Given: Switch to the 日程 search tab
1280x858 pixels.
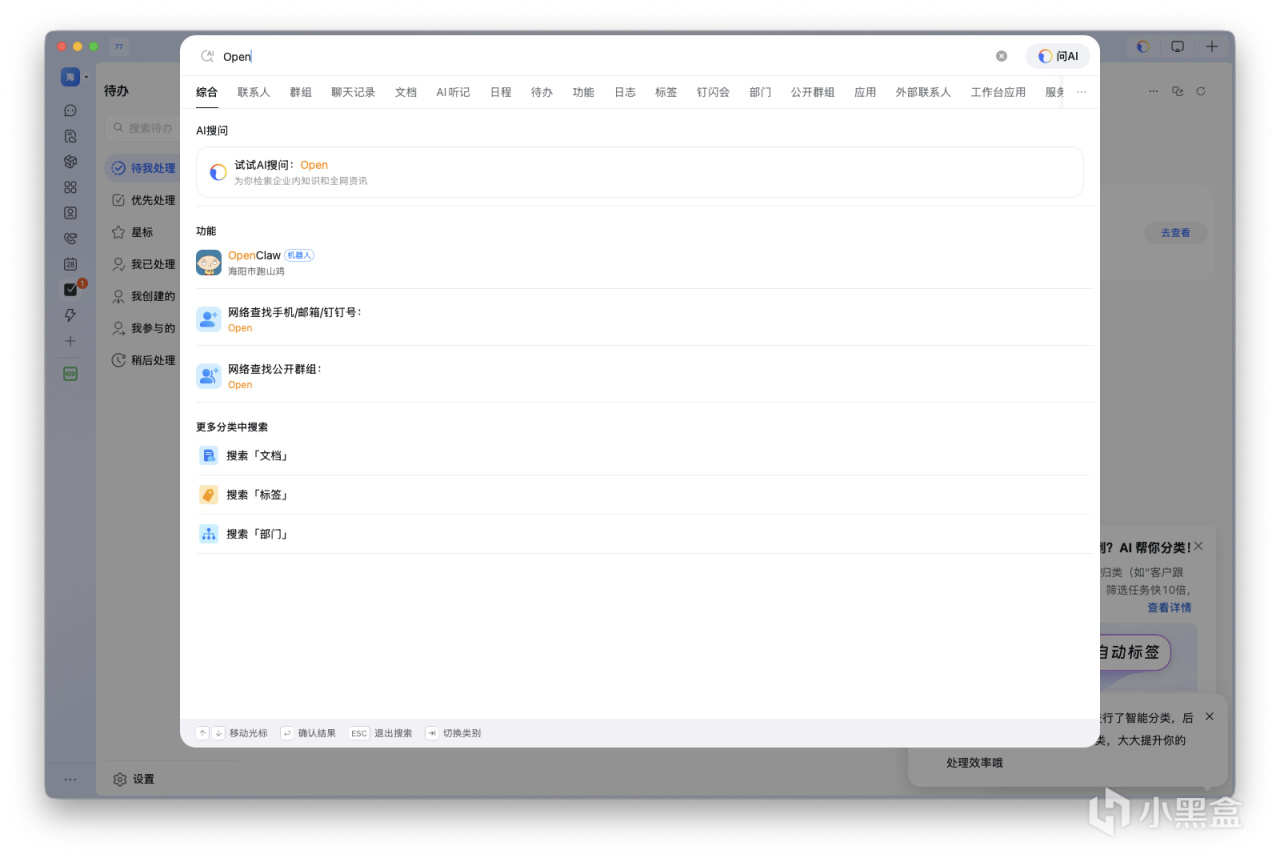Looking at the screenshot, I should coord(501,92).
